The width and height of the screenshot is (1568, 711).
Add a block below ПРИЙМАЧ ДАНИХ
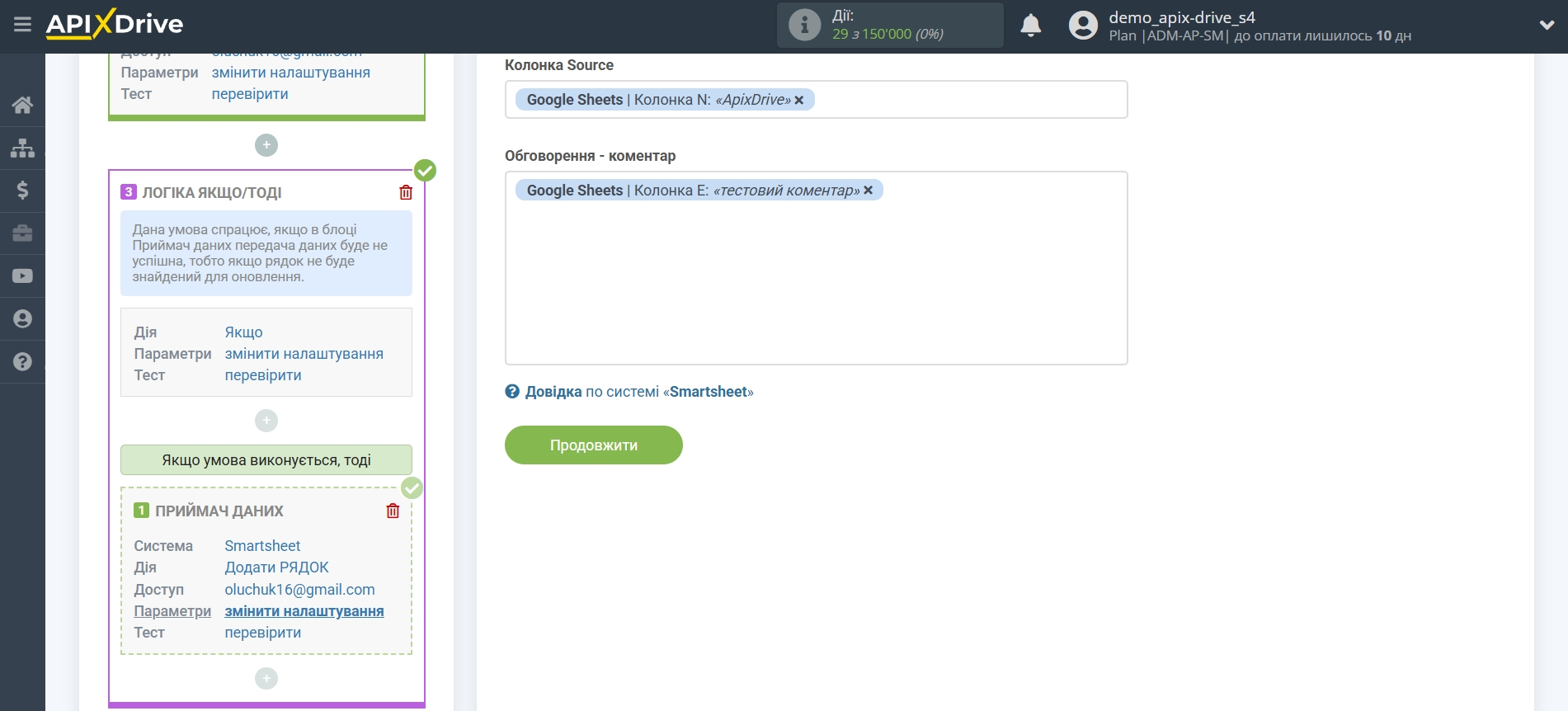click(266, 678)
